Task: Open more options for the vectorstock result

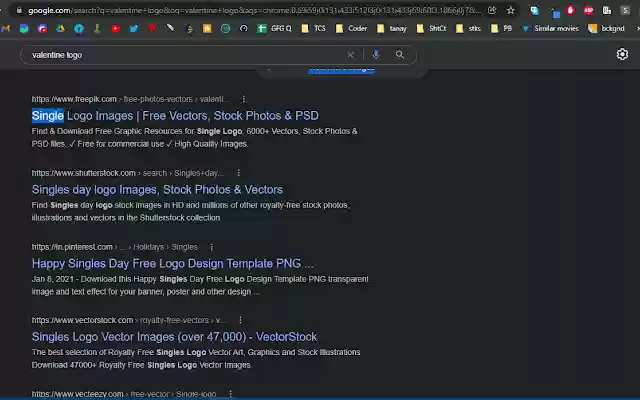Action: click(240, 320)
